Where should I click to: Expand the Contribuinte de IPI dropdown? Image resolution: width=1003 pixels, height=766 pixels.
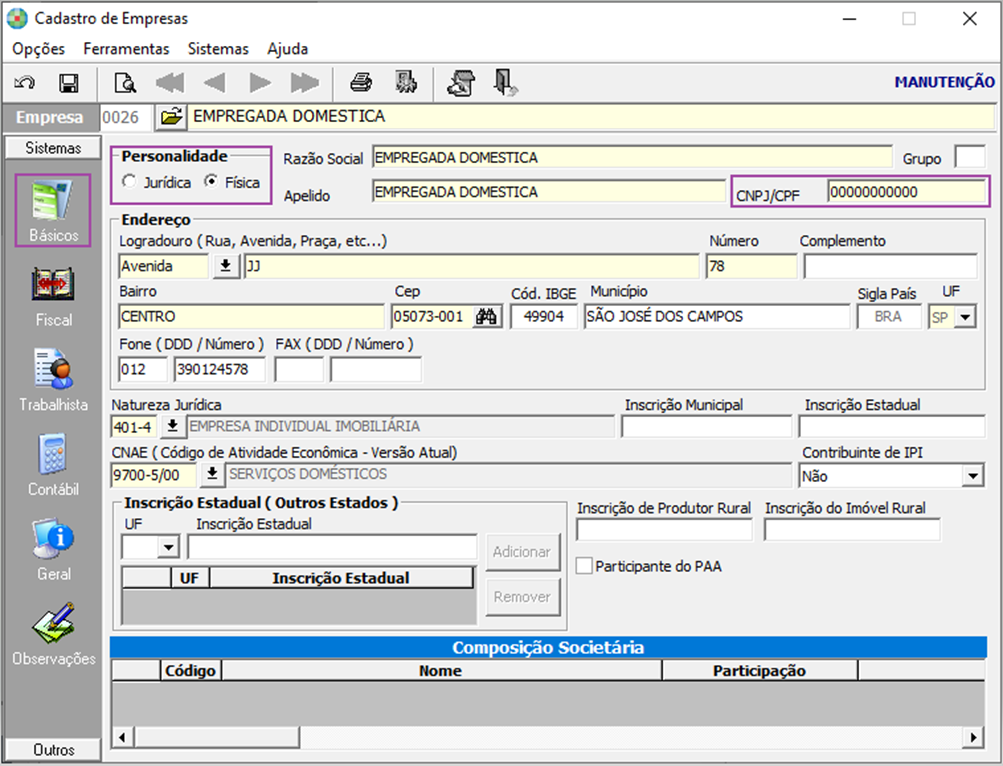tap(973, 476)
